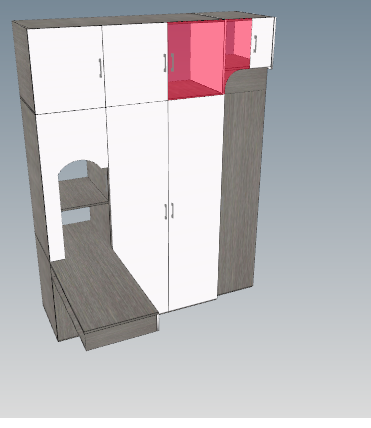This screenshot has height=428, width=371.
Task: Click the right handle of the tall doors
Action: point(172,210)
